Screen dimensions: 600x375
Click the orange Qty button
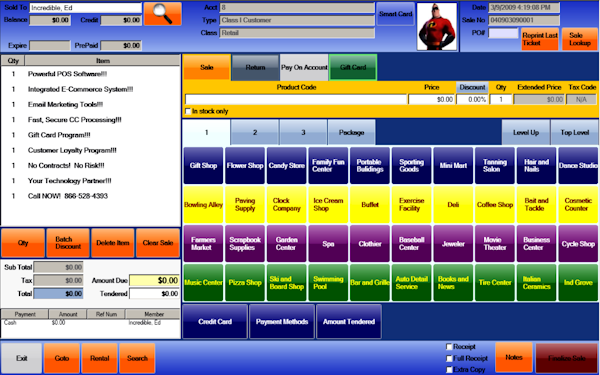[x=23, y=243]
